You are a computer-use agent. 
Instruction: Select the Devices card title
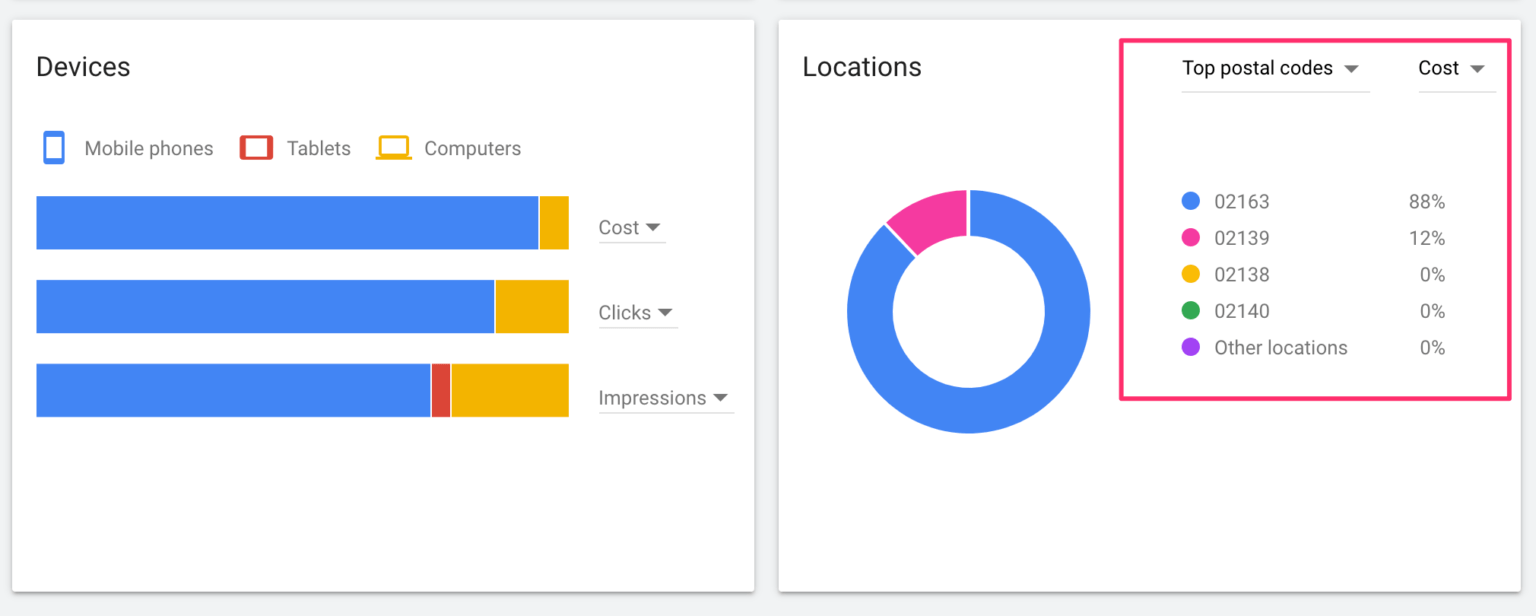(x=83, y=67)
